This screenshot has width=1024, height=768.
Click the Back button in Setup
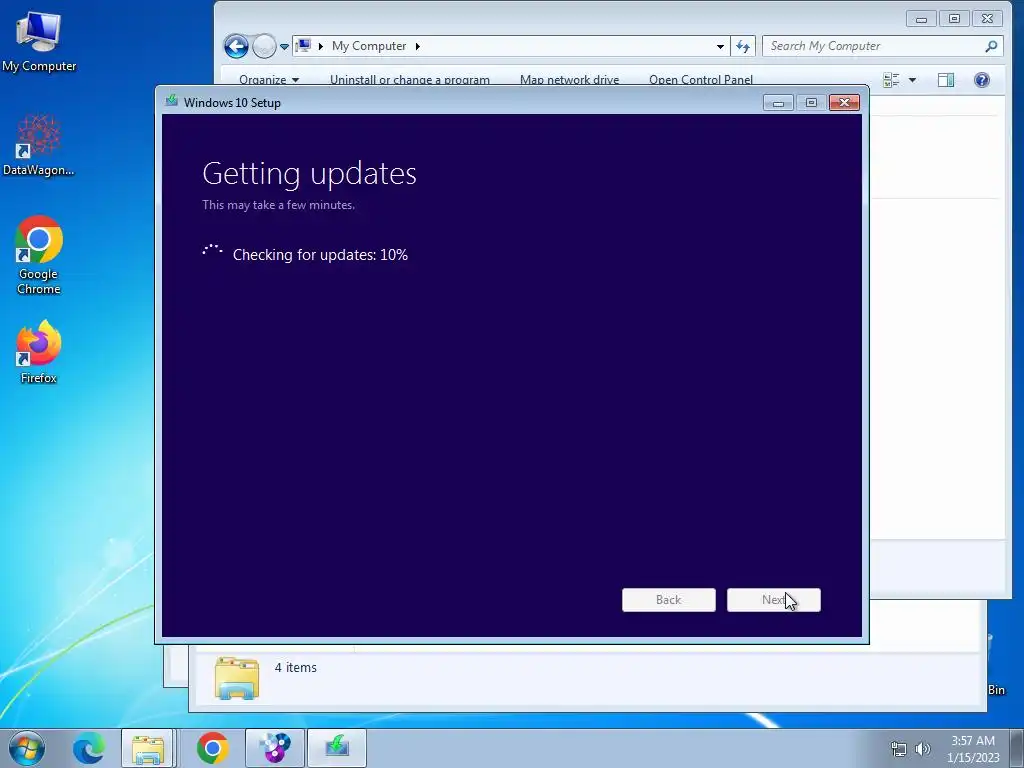669,600
